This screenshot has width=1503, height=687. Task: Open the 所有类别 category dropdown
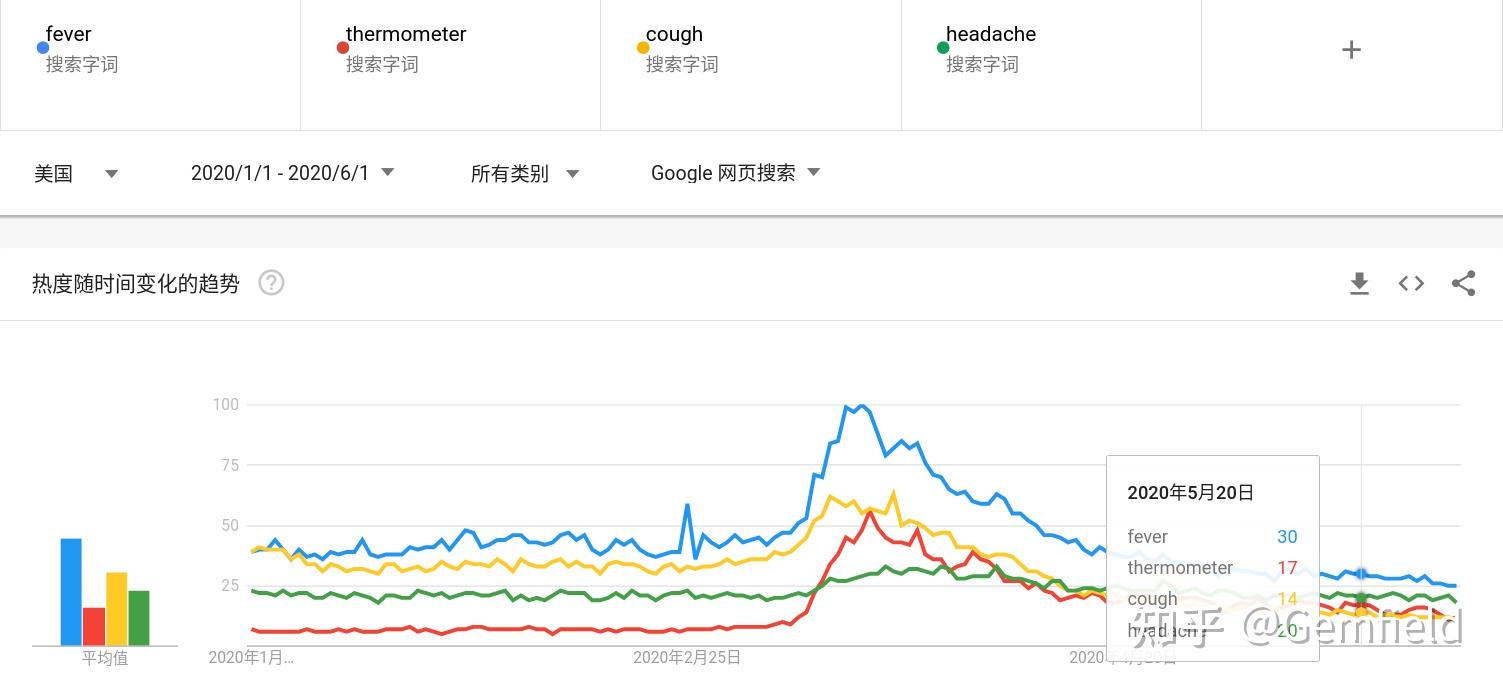click(x=525, y=173)
